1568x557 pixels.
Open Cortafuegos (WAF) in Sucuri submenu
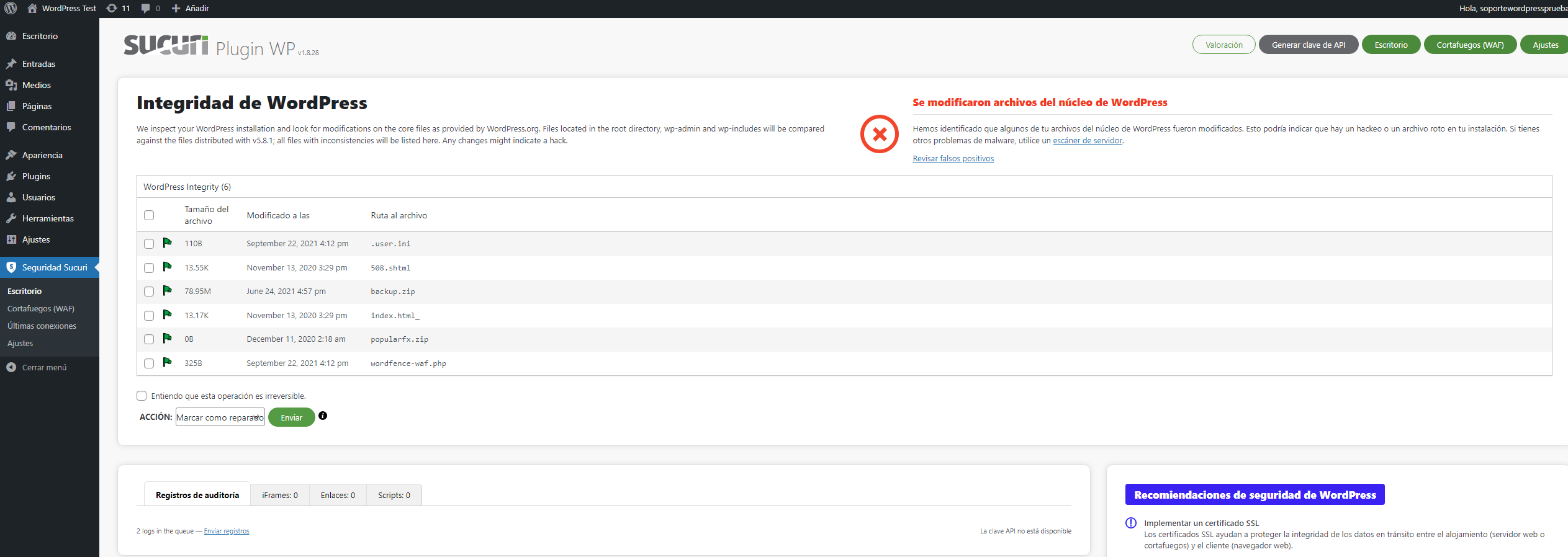pyautogui.click(x=41, y=308)
